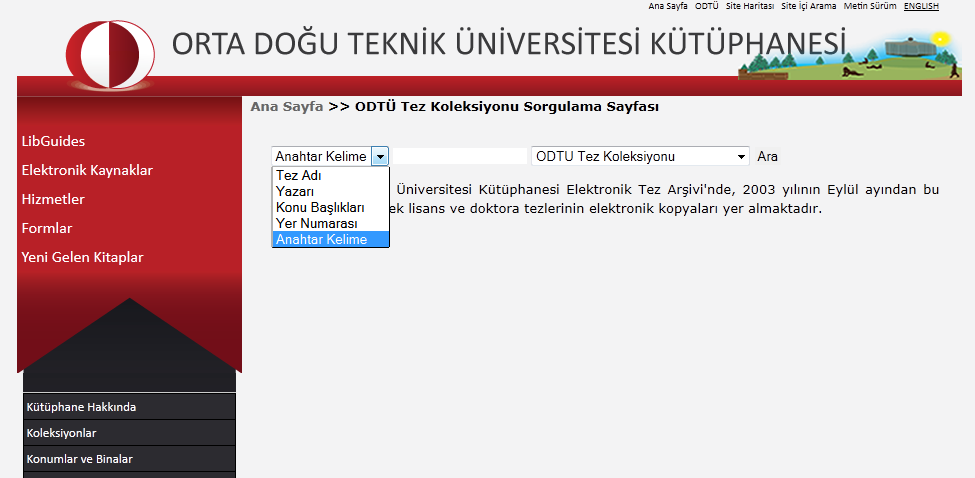
Task: Open Site içi Arama link
Action: point(808,6)
